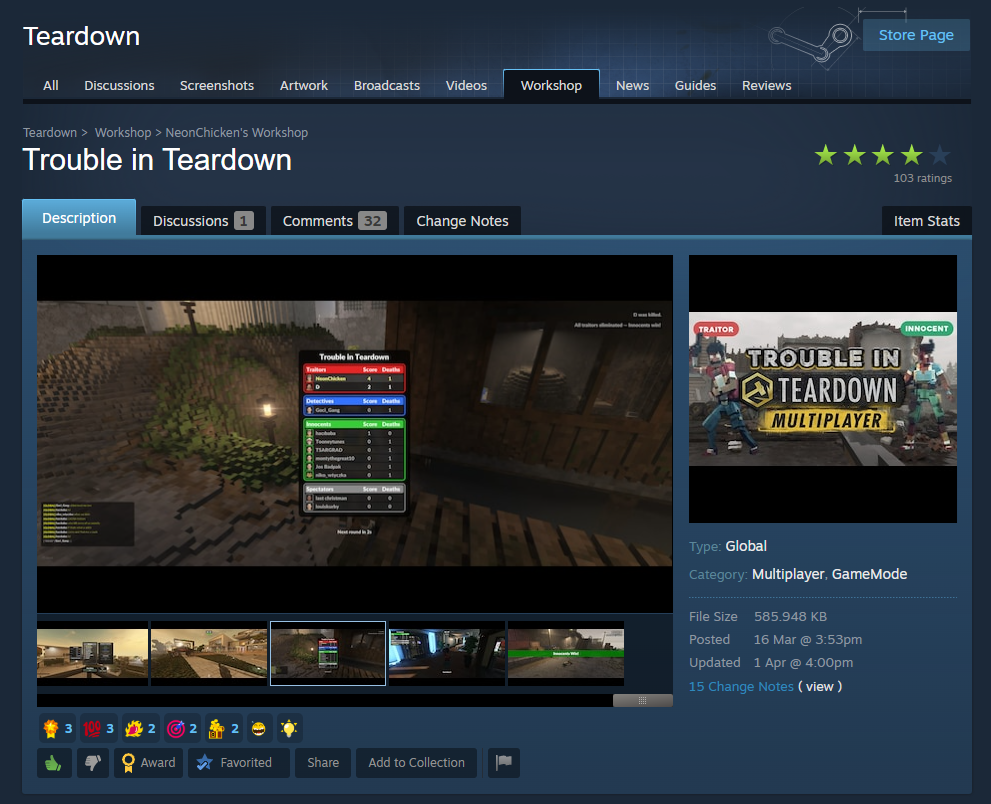
Task: Open the item Discussions tab with 1 thread
Action: point(203,221)
